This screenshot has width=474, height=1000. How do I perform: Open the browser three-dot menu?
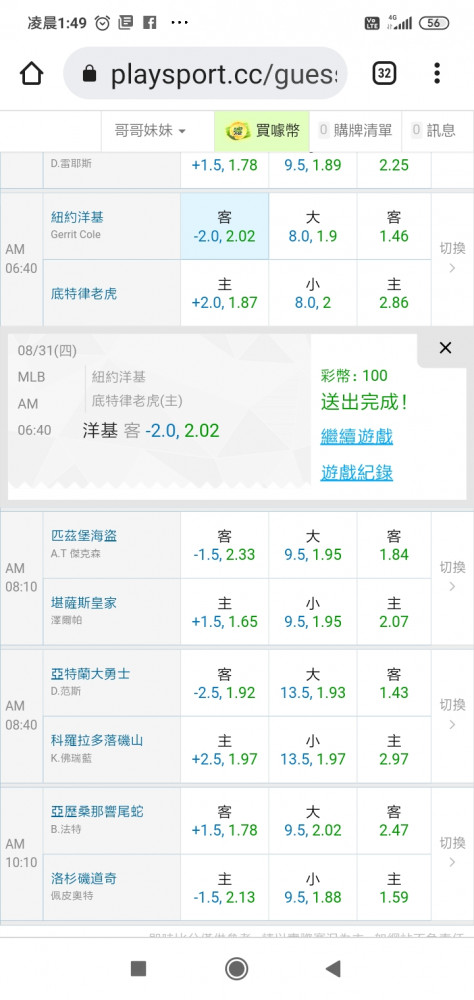pyautogui.click(x=437, y=73)
